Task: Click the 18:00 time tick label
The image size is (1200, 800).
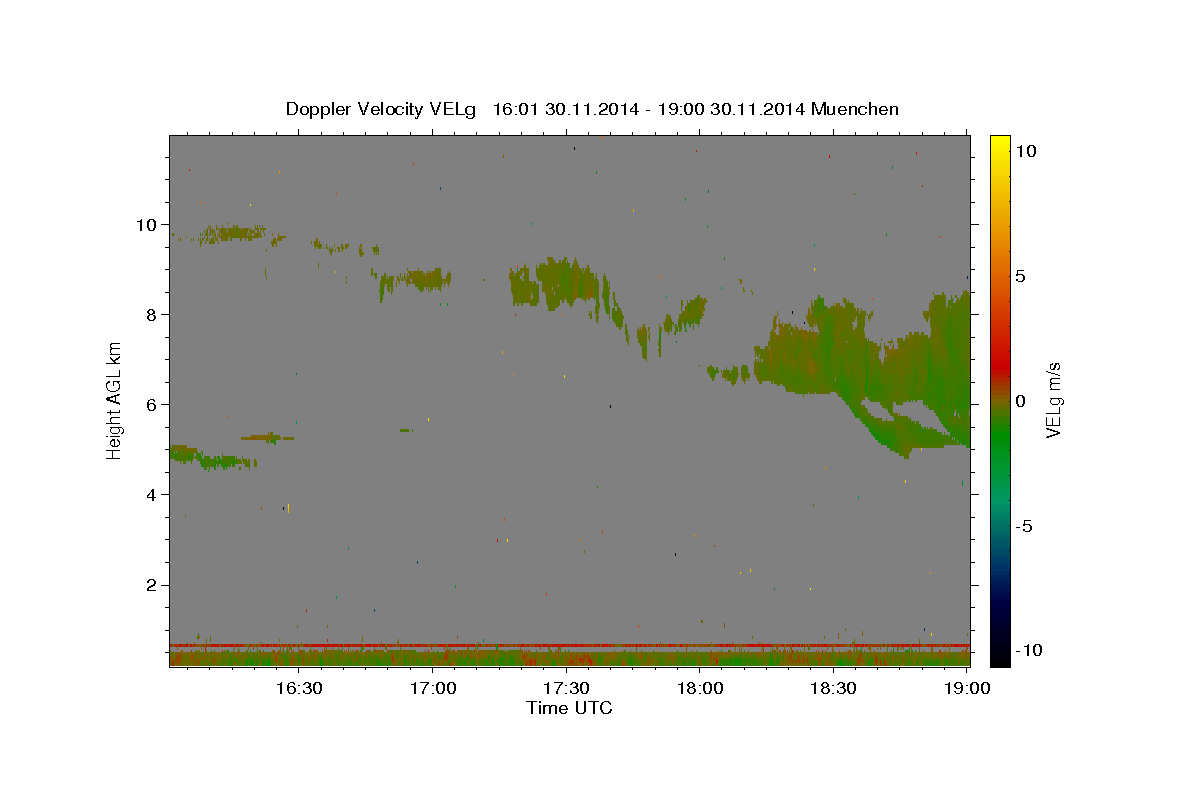Action: [x=700, y=688]
